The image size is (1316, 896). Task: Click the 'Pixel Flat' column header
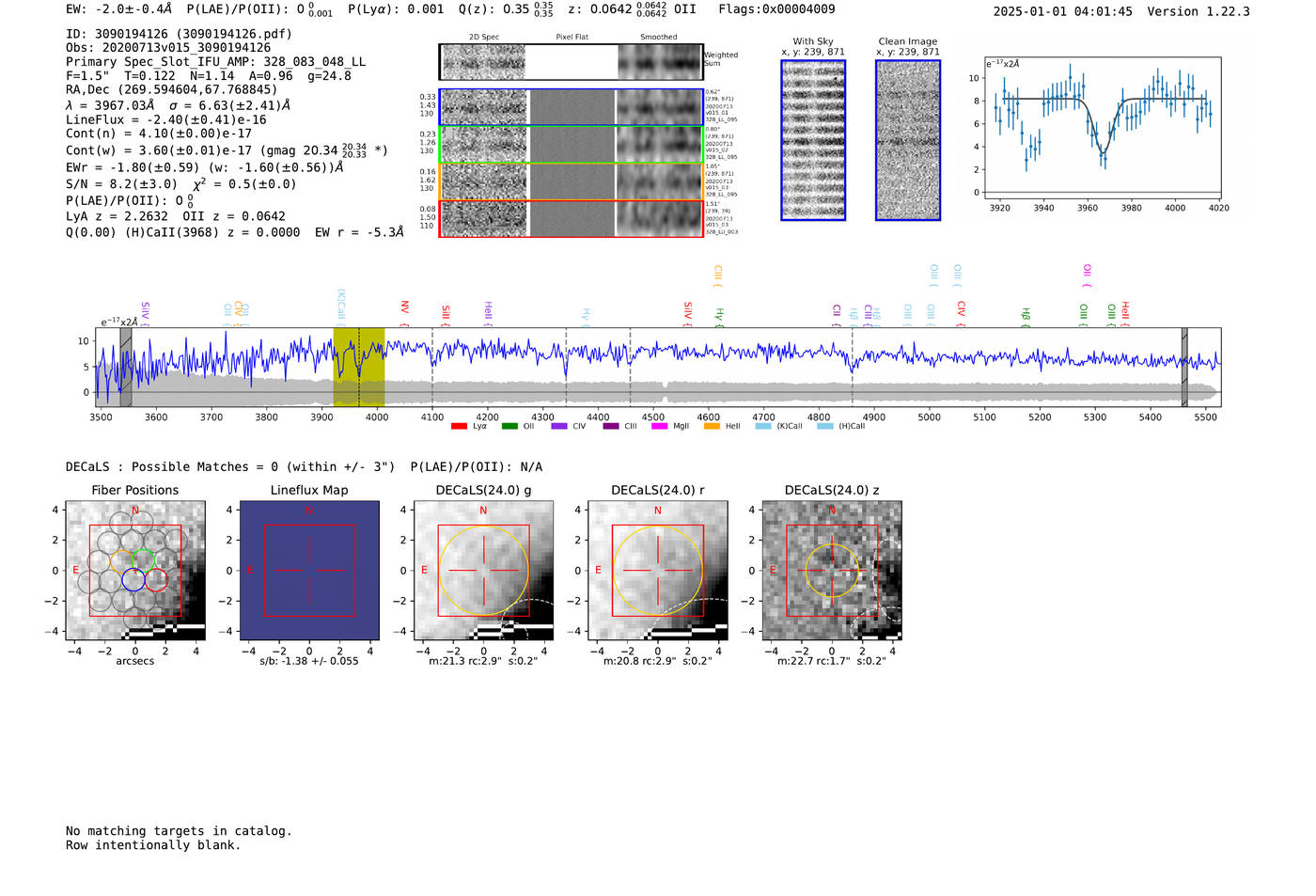[572, 38]
